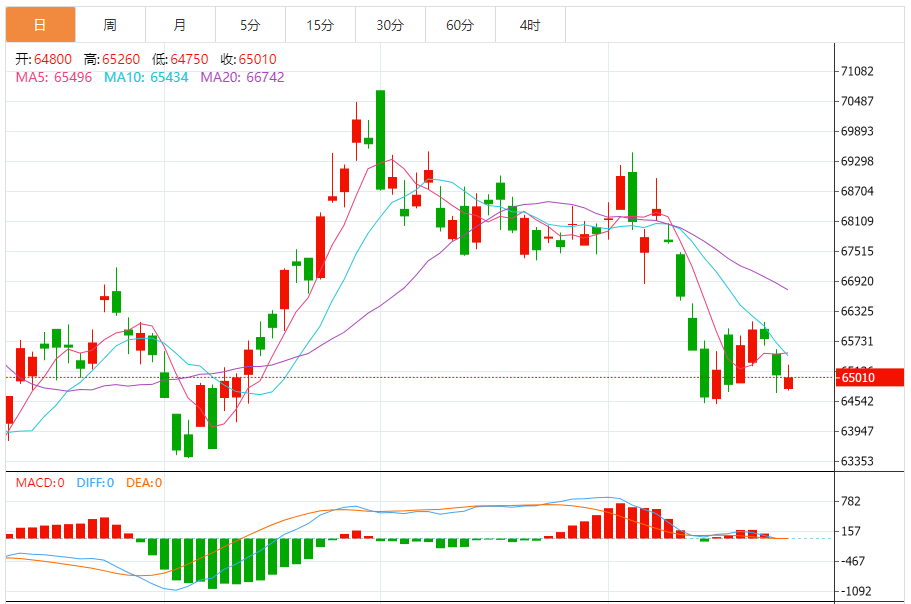Click the 64542 price axis label
Screen dimensions: 911x604
pyautogui.click(x=858, y=401)
